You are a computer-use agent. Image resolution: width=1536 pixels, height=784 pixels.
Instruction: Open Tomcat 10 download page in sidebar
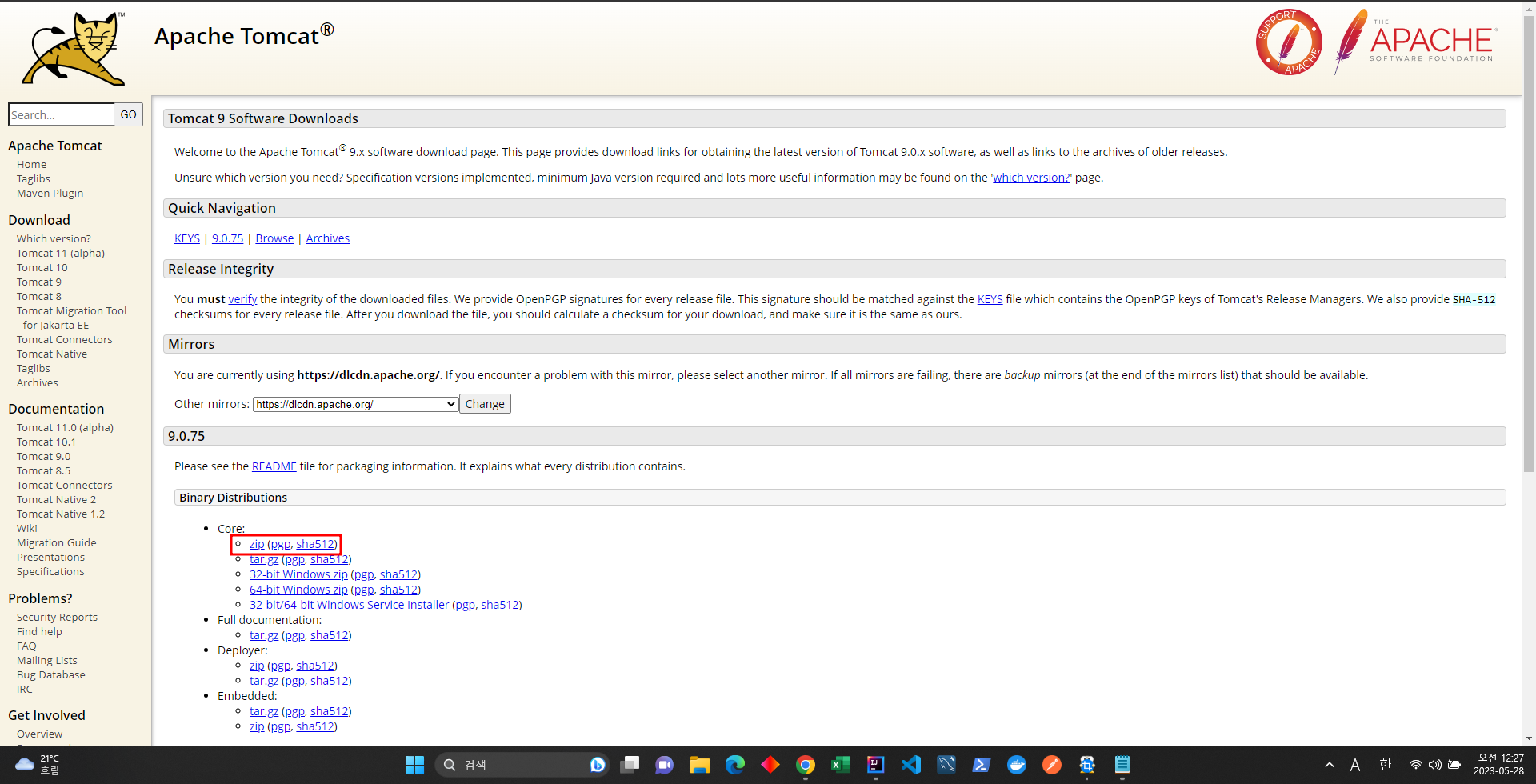42,267
